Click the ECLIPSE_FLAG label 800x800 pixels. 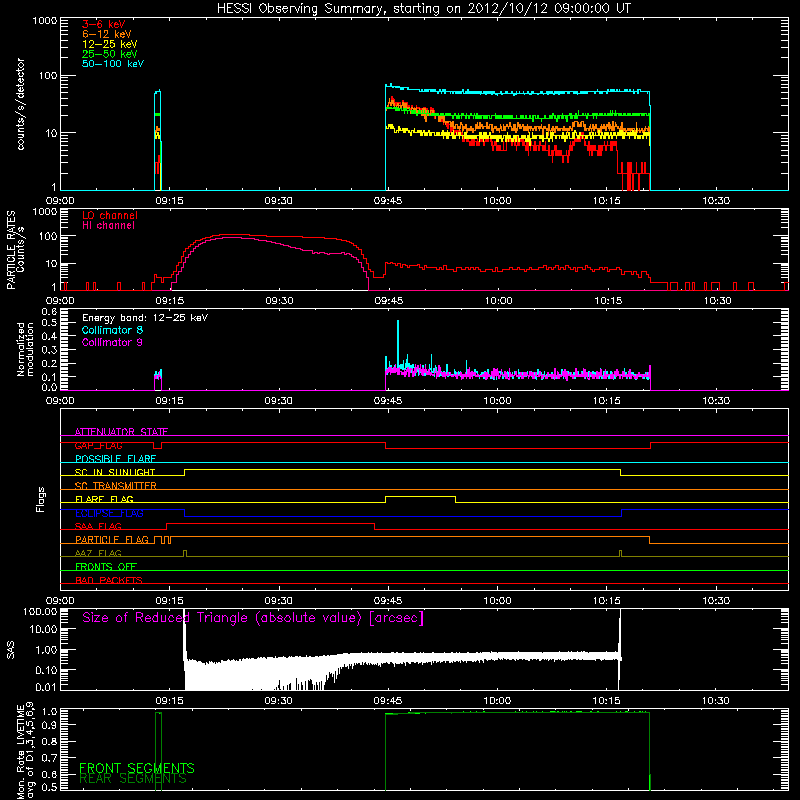tap(109, 513)
